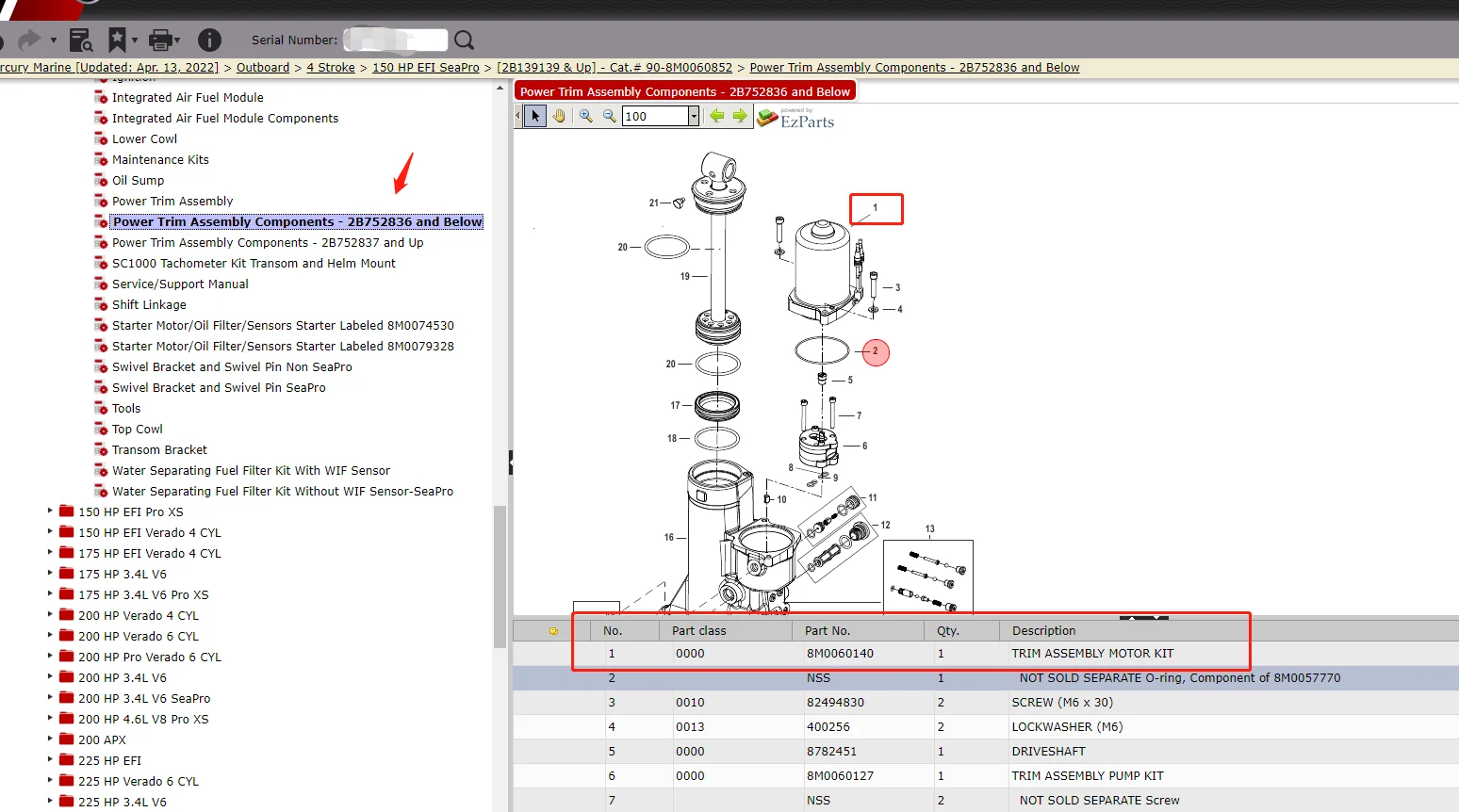
Task: Open the dropdown arrow next to the forward button
Action: (53, 41)
